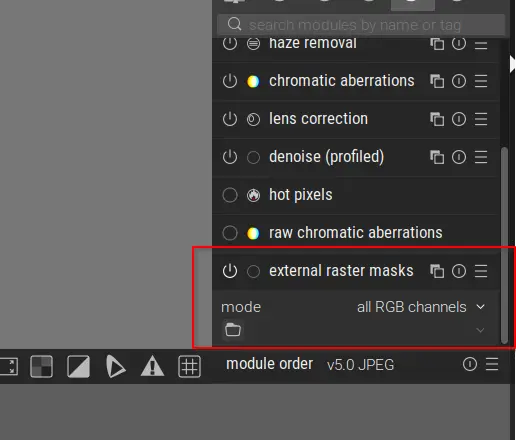Reset parameters of chromatic aberrations module
This screenshot has height=440, width=516.
tap(459, 81)
